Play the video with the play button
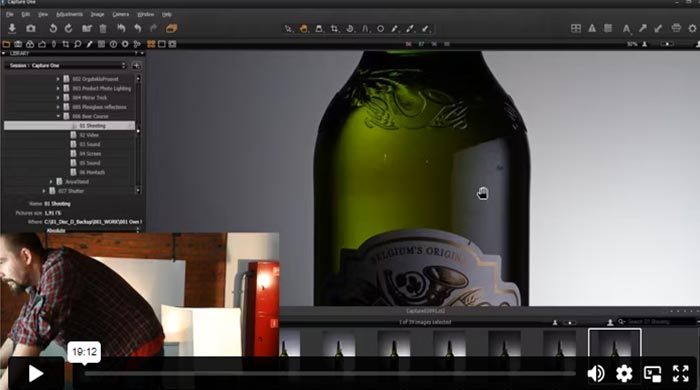The height and width of the screenshot is (390, 700). [36, 373]
